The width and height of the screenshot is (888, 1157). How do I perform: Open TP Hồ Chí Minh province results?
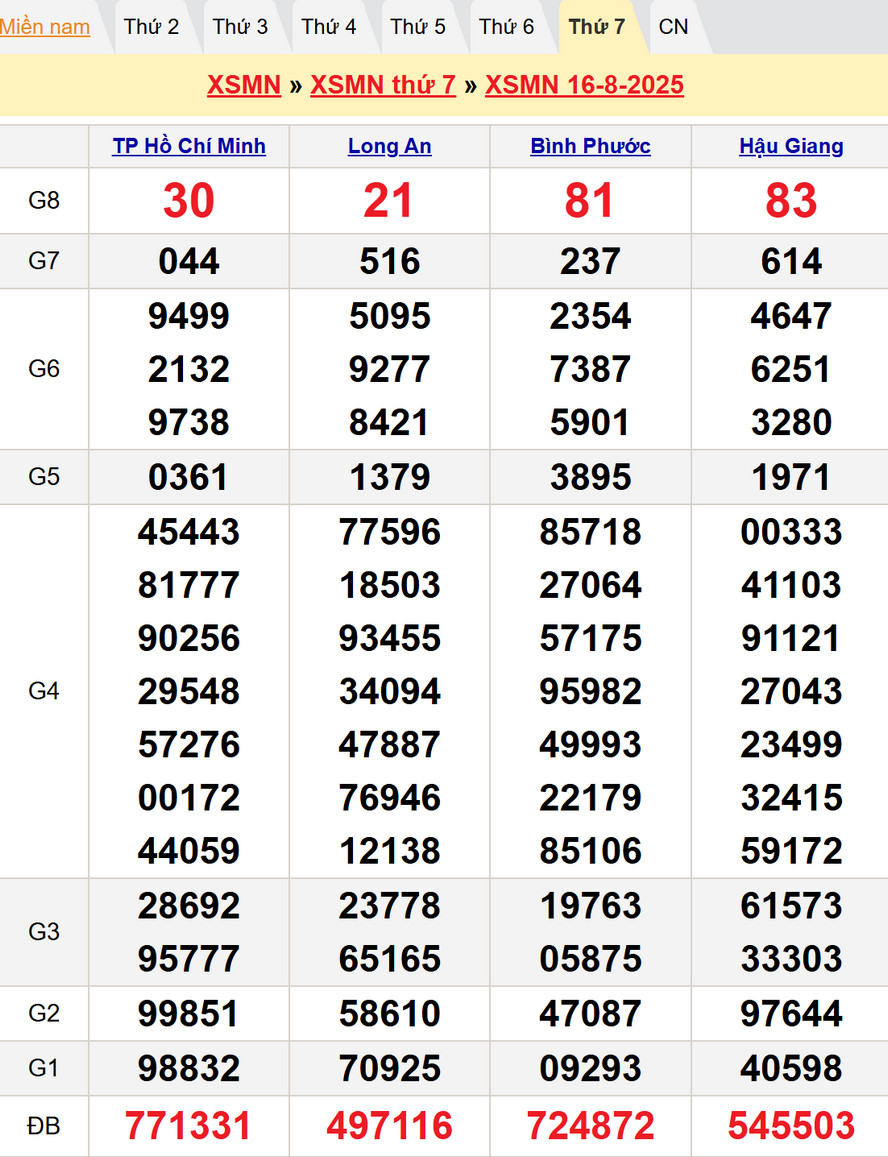coord(189,146)
